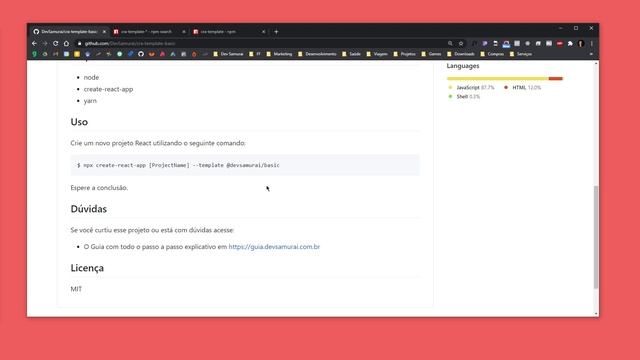Click the 'MIT' license text

click(x=76, y=289)
